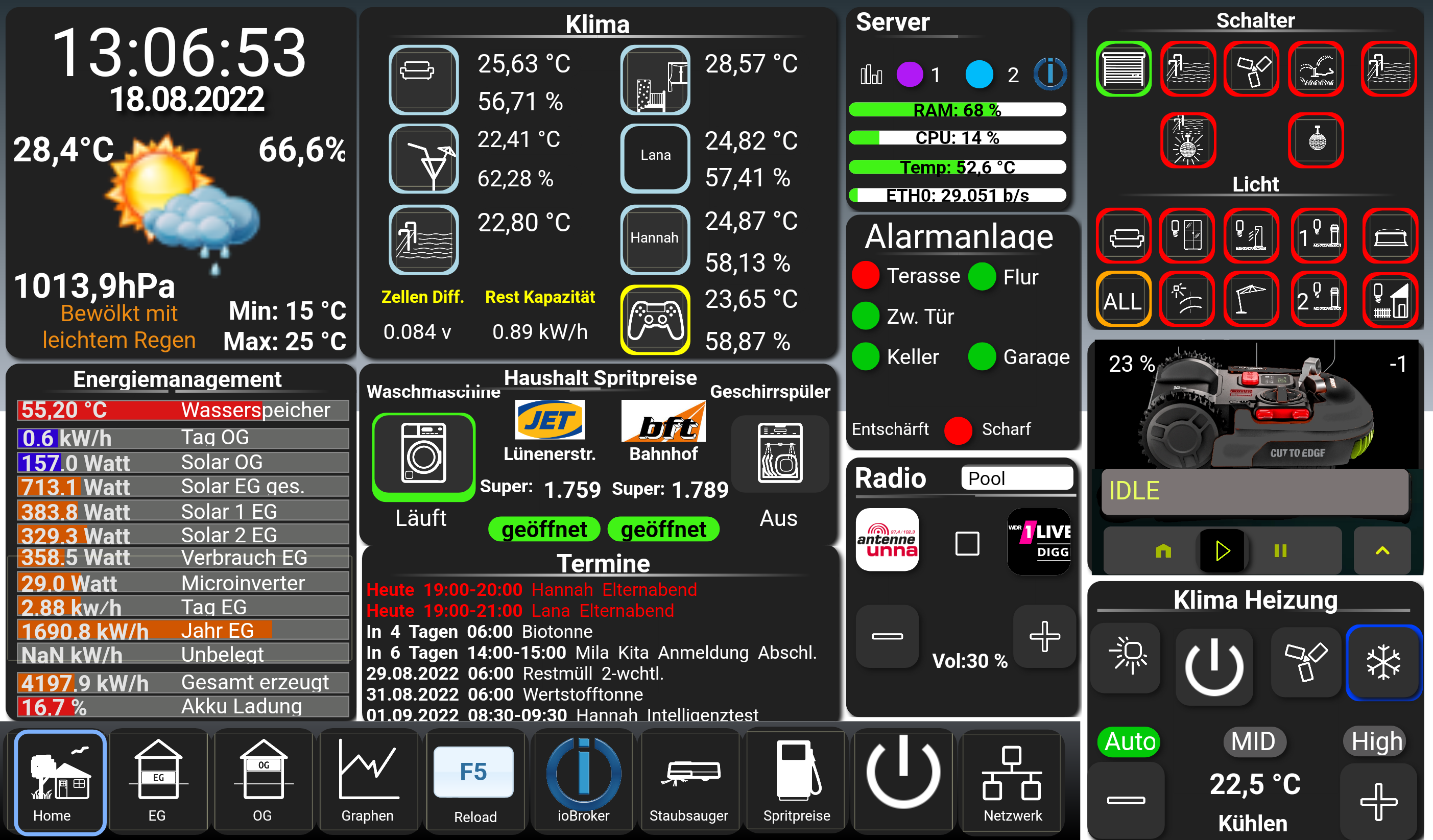Click the IDLE mower status field
The width and height of the screenshot is (1433, 840).
click(x=1254, y=491)
